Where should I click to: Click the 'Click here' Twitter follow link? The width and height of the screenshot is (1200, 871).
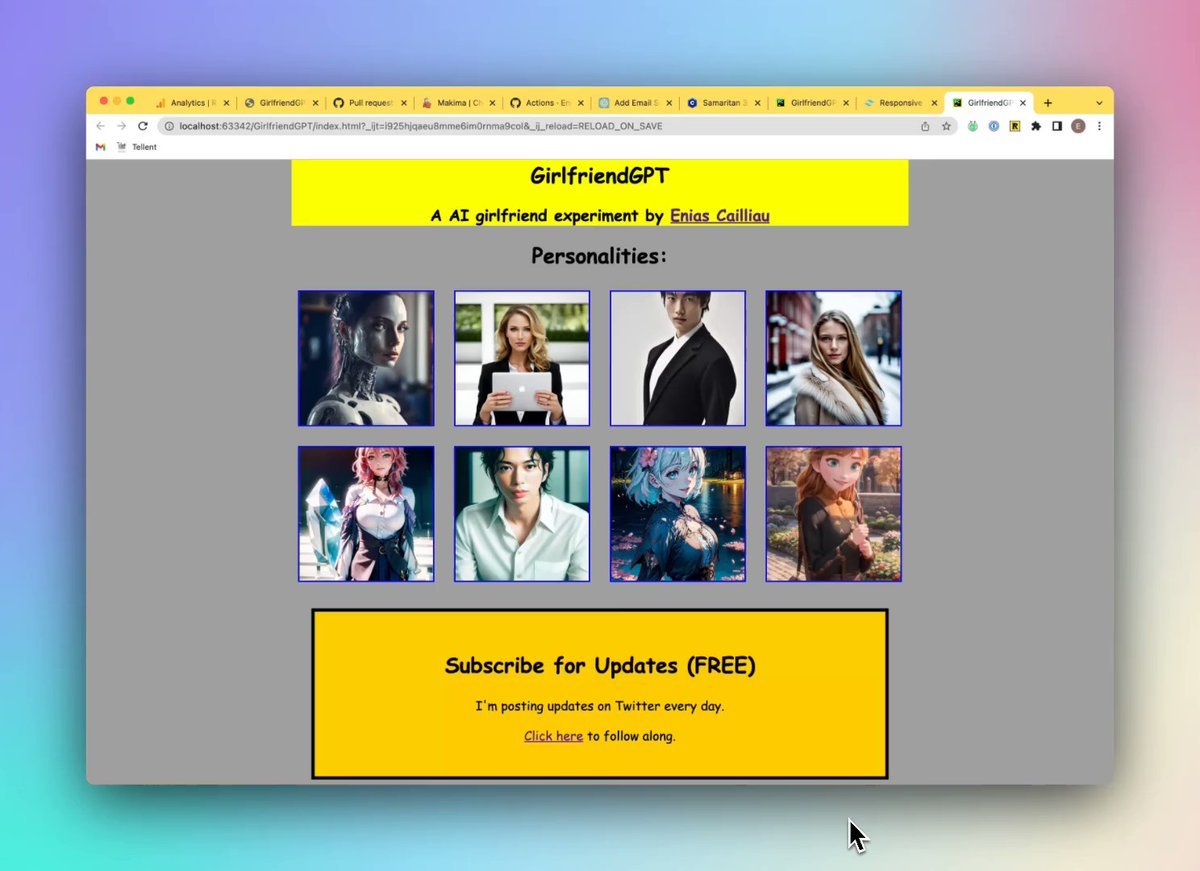553,736
